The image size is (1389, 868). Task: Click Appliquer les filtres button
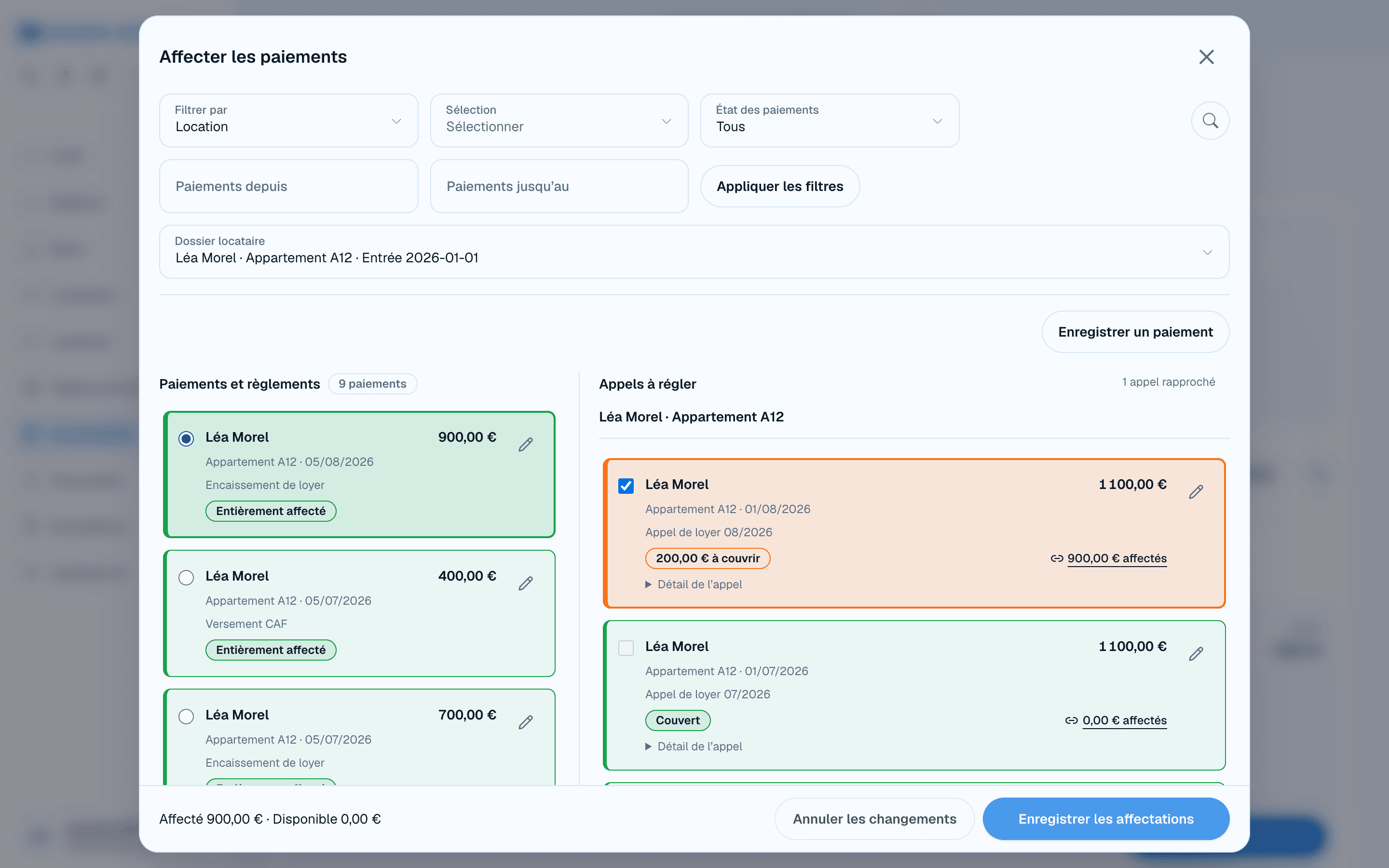click(779, 186)
